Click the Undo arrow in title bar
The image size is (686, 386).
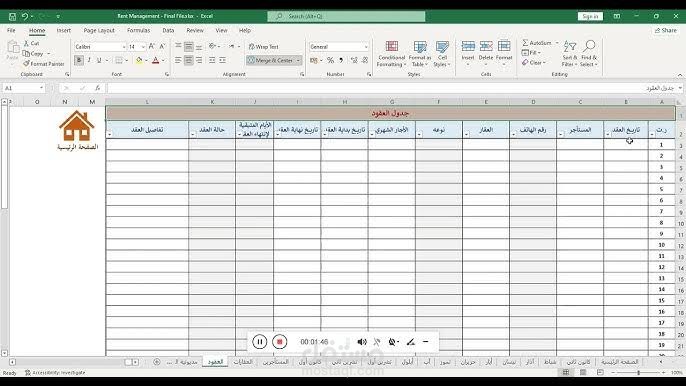[x=25, y=16]
